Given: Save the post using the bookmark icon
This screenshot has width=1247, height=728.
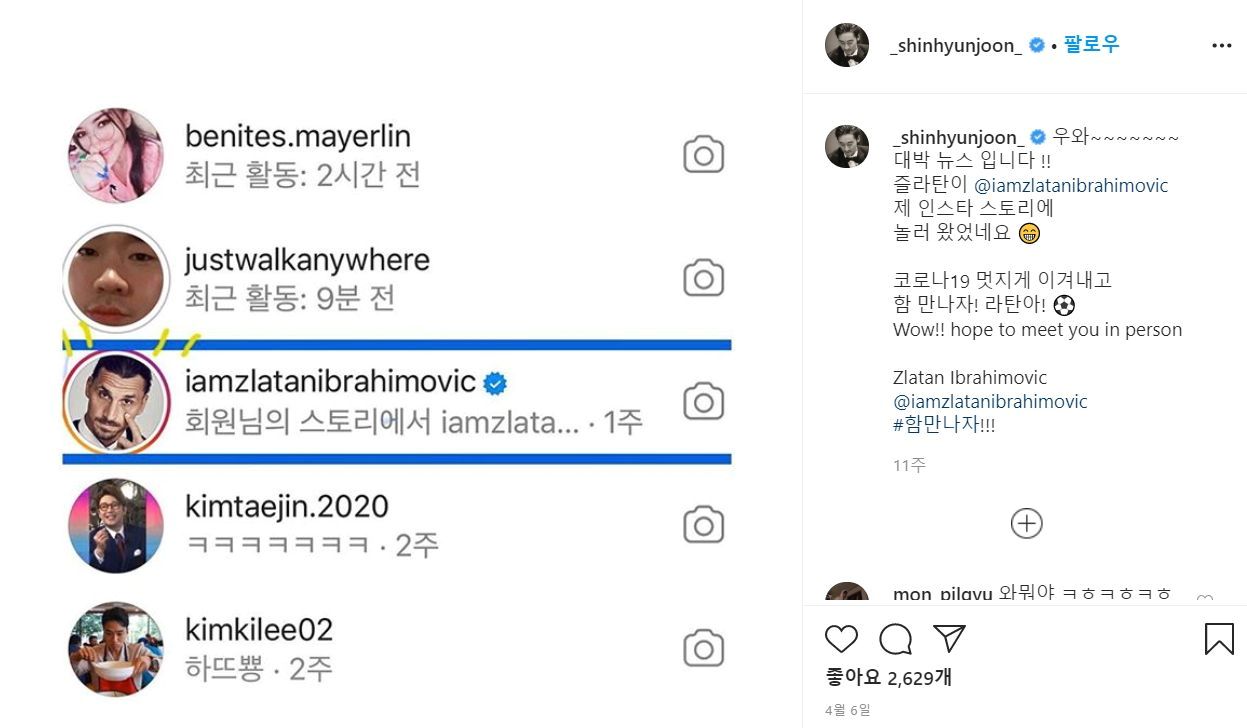Looking at the screenshot, I should pos(1219,639).
